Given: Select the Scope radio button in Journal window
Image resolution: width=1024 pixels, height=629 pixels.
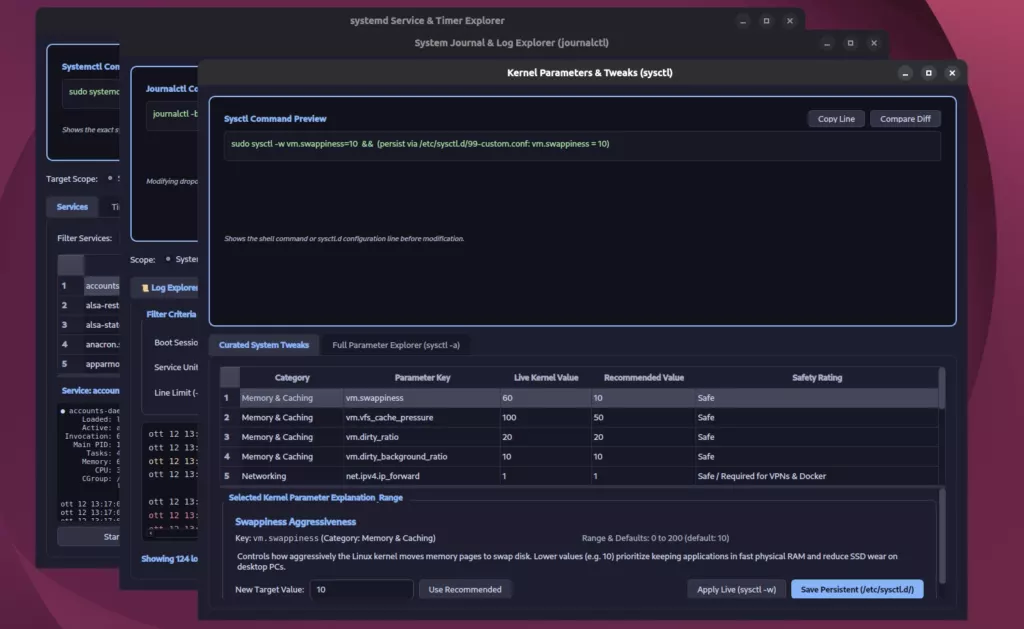Looking at the screenshot, I should 168,259.
